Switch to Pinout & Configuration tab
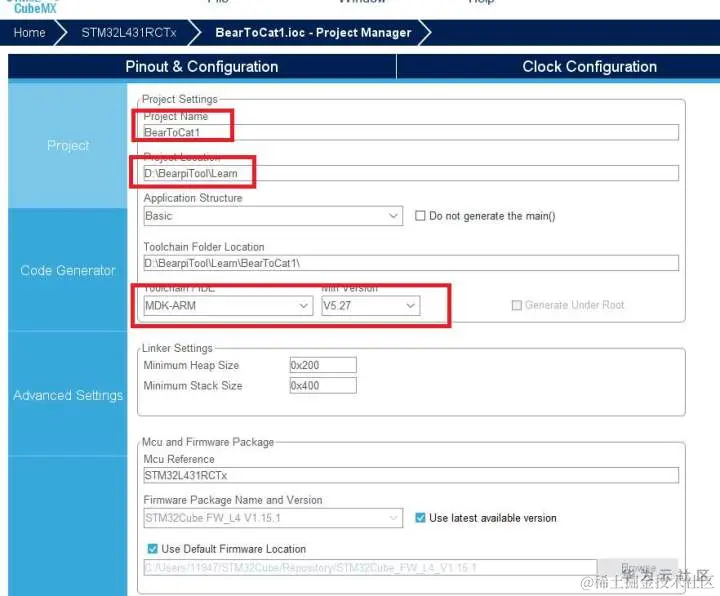Viewport: 720px width, 596px height. point(202,67)
